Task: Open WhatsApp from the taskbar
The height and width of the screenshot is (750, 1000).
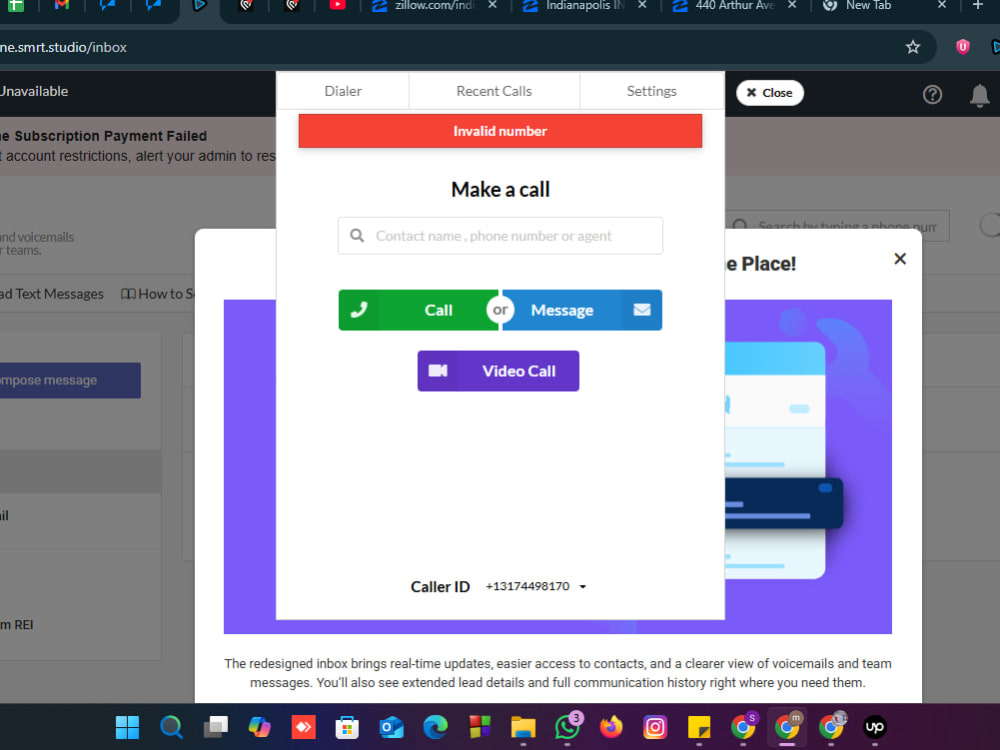Action: pyautogui.click(x=568, y=727)
